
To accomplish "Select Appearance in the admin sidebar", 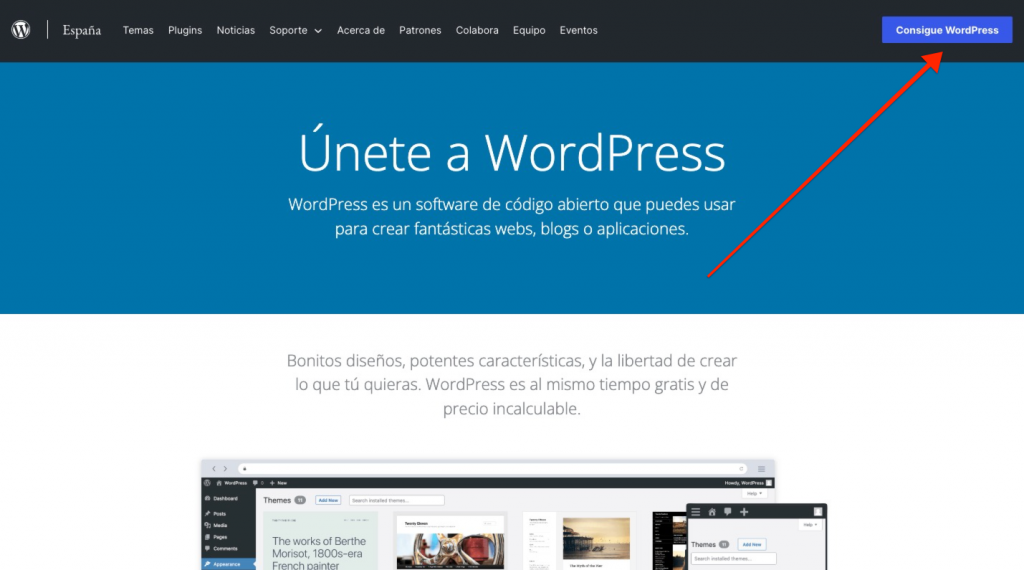I will tap(227, 564).
